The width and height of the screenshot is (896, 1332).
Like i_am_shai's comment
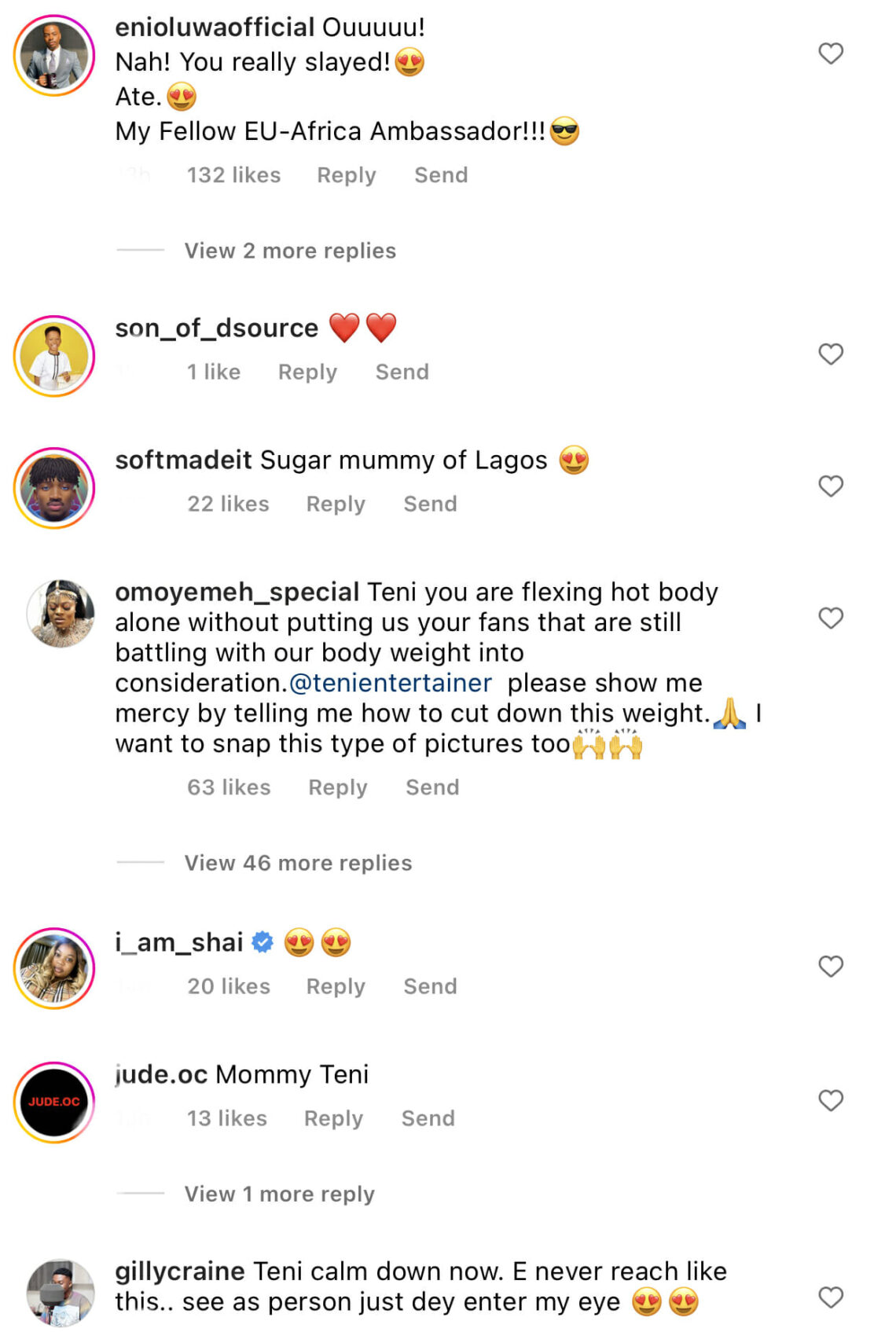pos(830,966)
